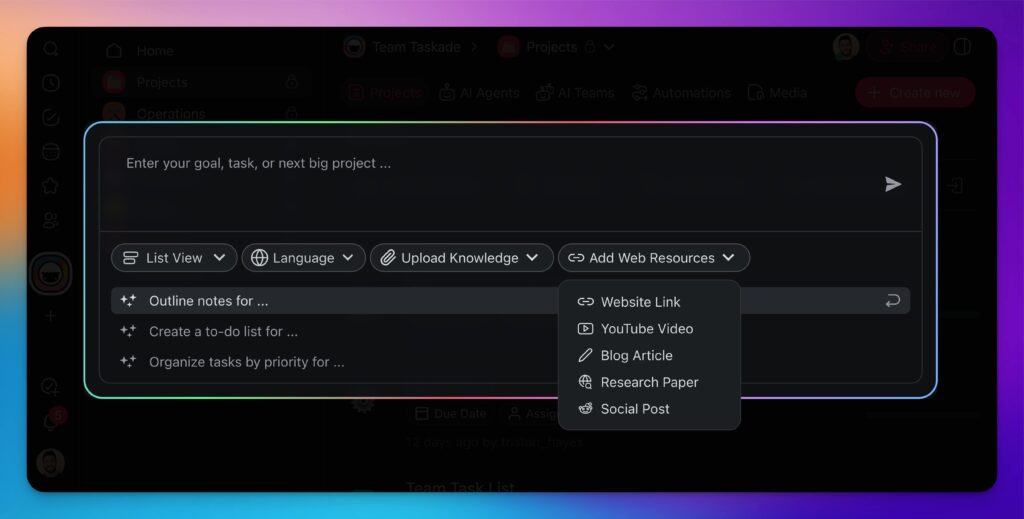Screen dimensions: 1024x519
Task: Click the star favorites icon in sidebar
Action: coord(50,186)
